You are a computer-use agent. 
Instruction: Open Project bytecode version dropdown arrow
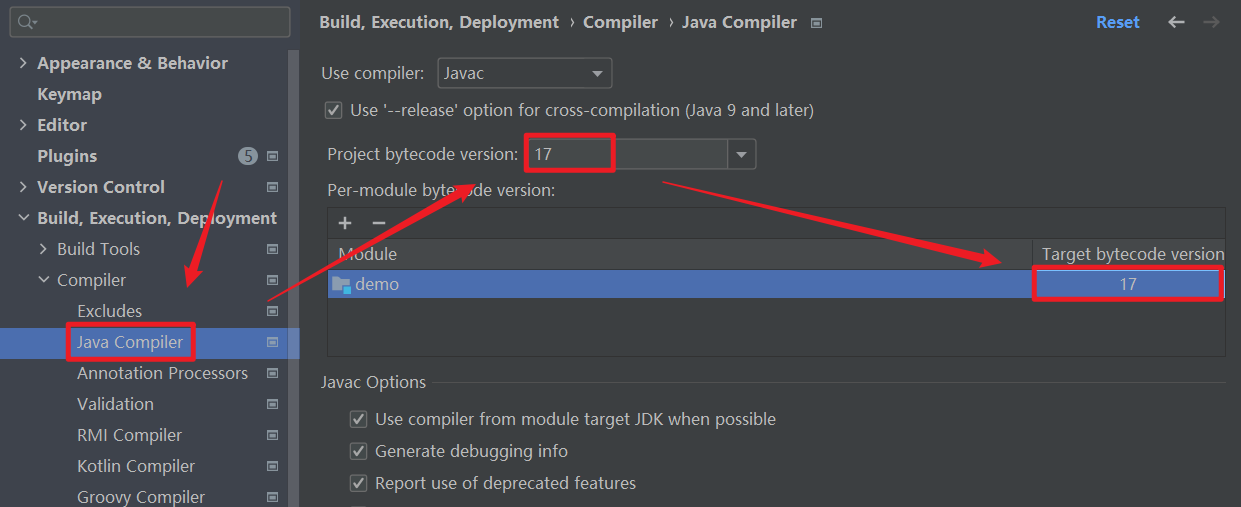[x=741, y=155]
